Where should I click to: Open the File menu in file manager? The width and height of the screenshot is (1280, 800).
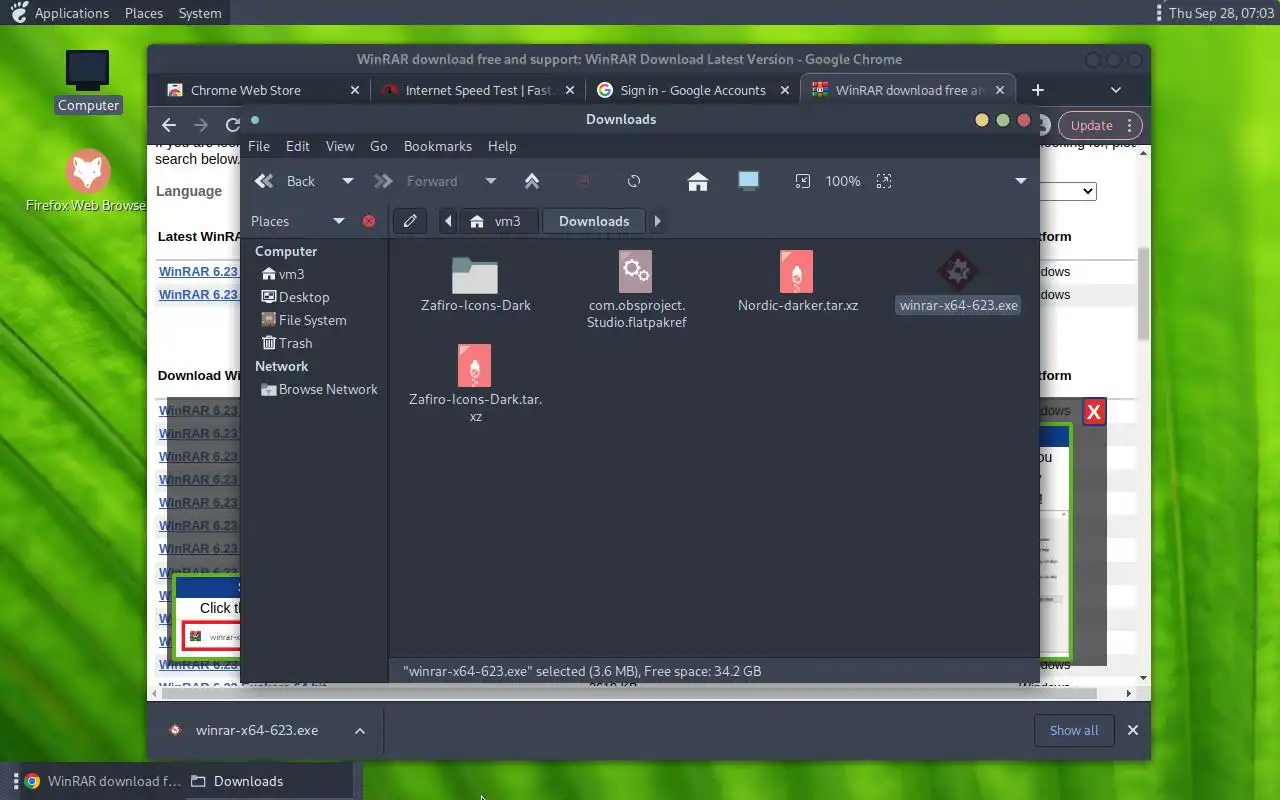(x=259, y=146)
